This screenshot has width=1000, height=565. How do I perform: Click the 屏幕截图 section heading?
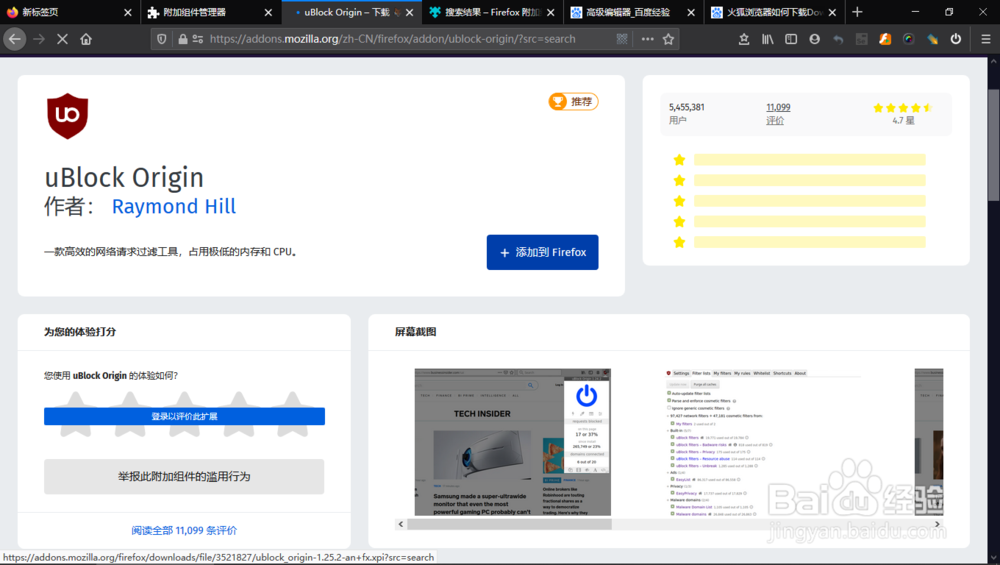point(415,332)
